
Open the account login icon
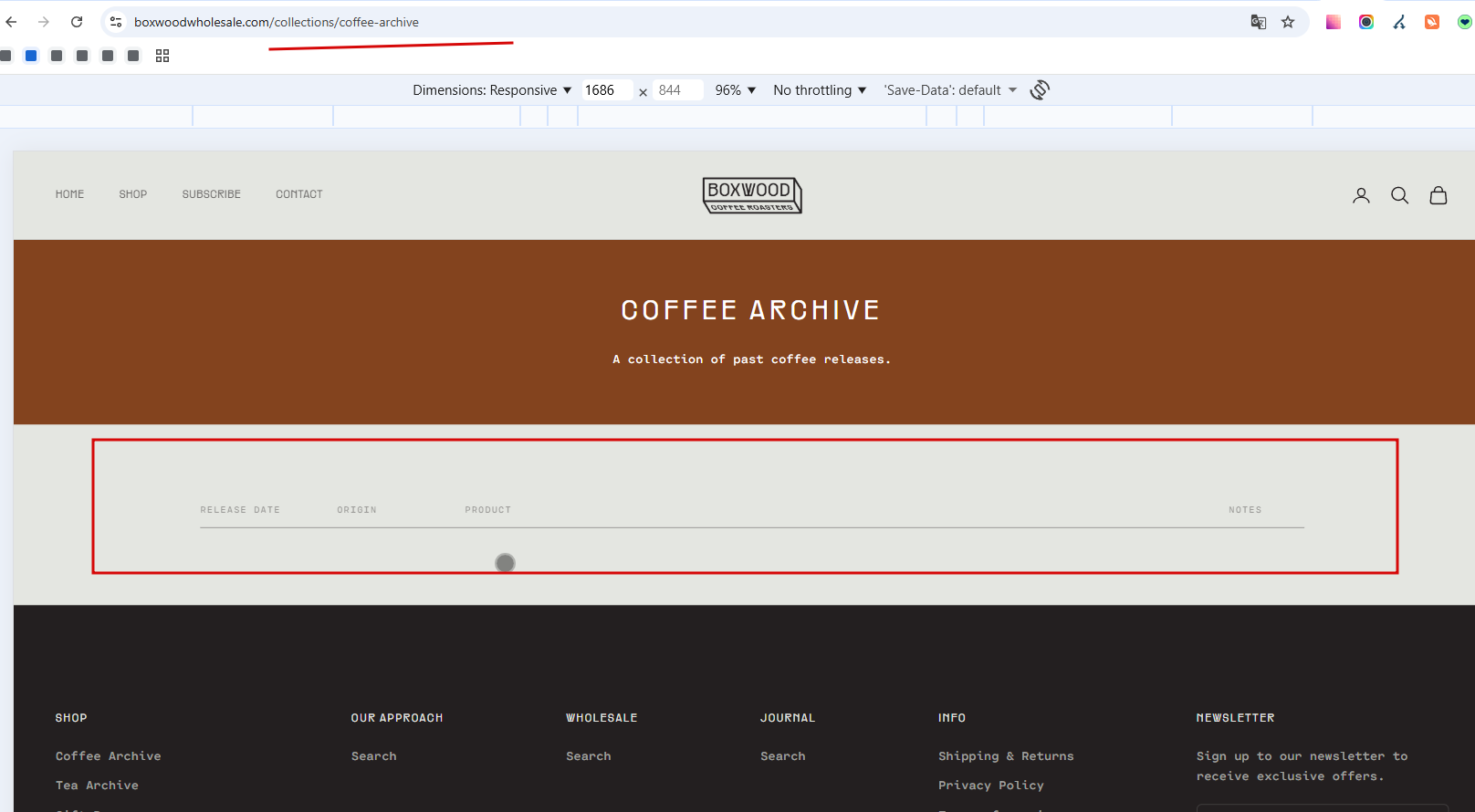tap(1361, 195)
